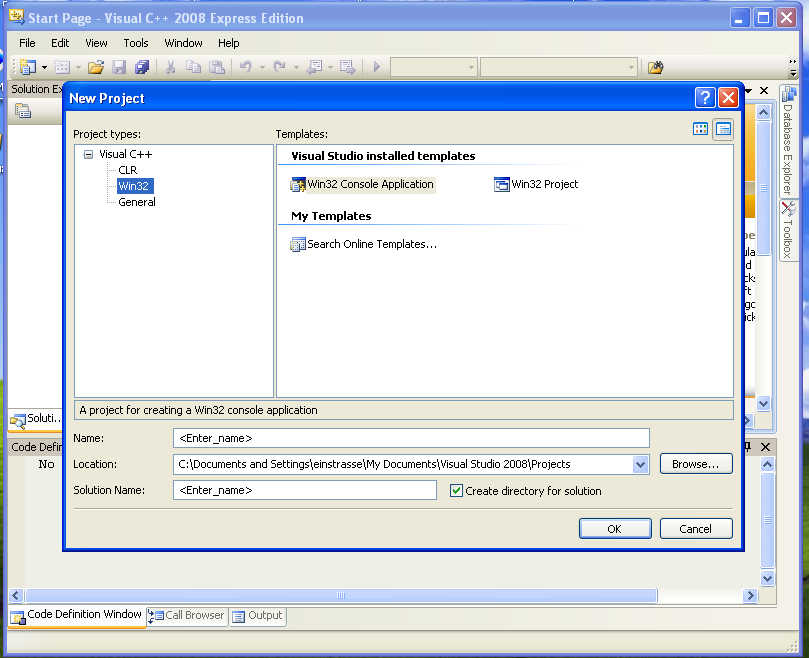Open the View menu
The width and height of the screenshot is (809, 658).
coord(96,43)
